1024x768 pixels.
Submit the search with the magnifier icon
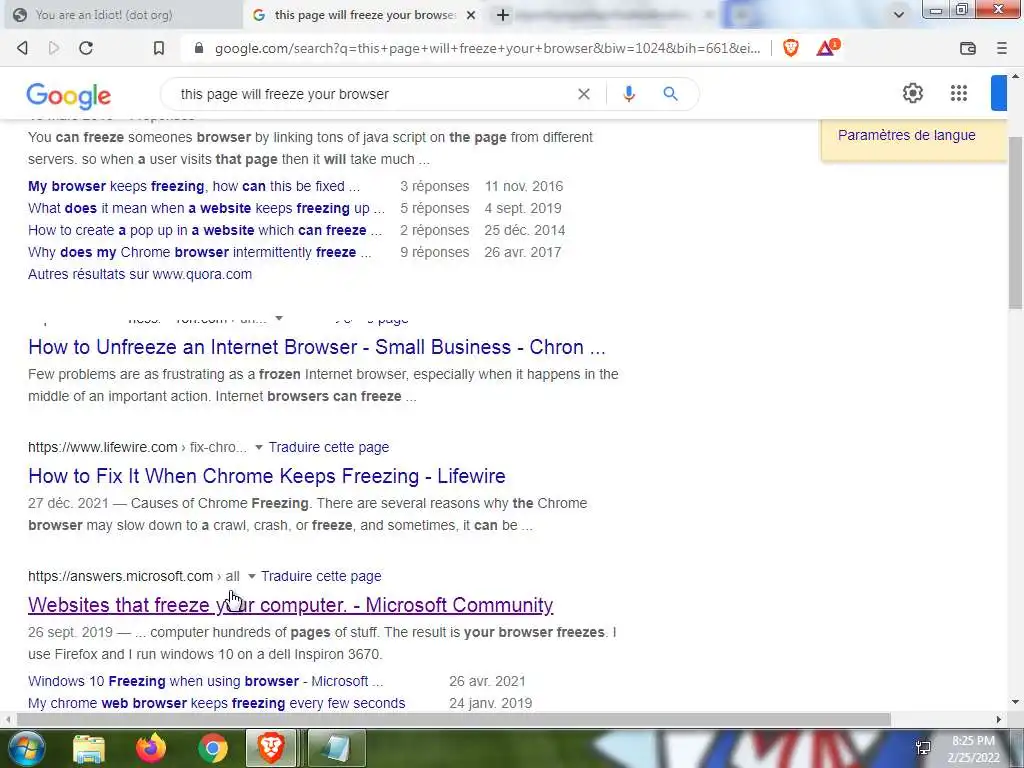coord(670,94)
